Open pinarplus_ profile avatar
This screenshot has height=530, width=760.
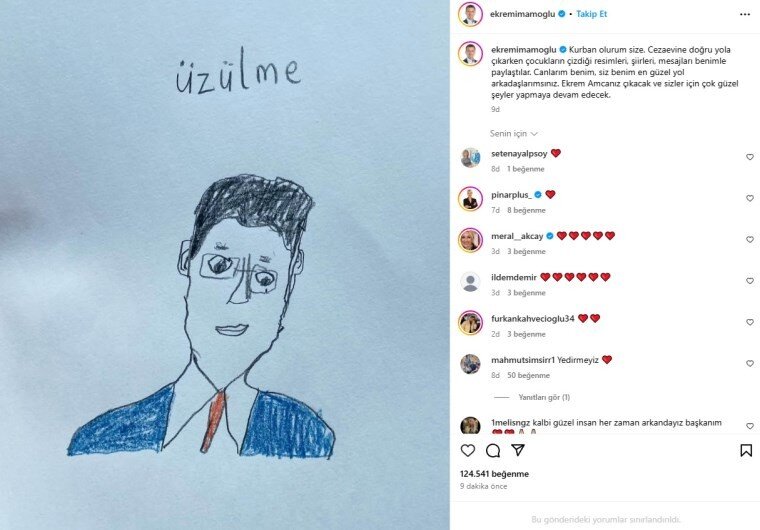(x=470, y=199)
